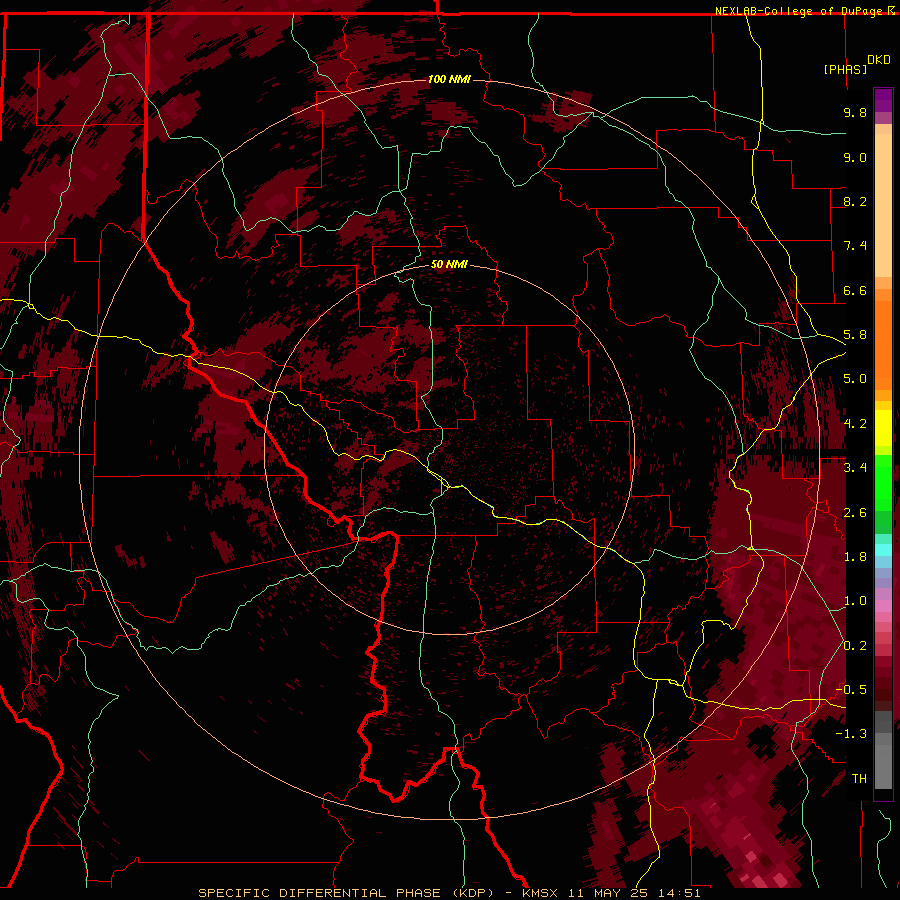Click the 5.0 scale value

click(x=855, y=379)
